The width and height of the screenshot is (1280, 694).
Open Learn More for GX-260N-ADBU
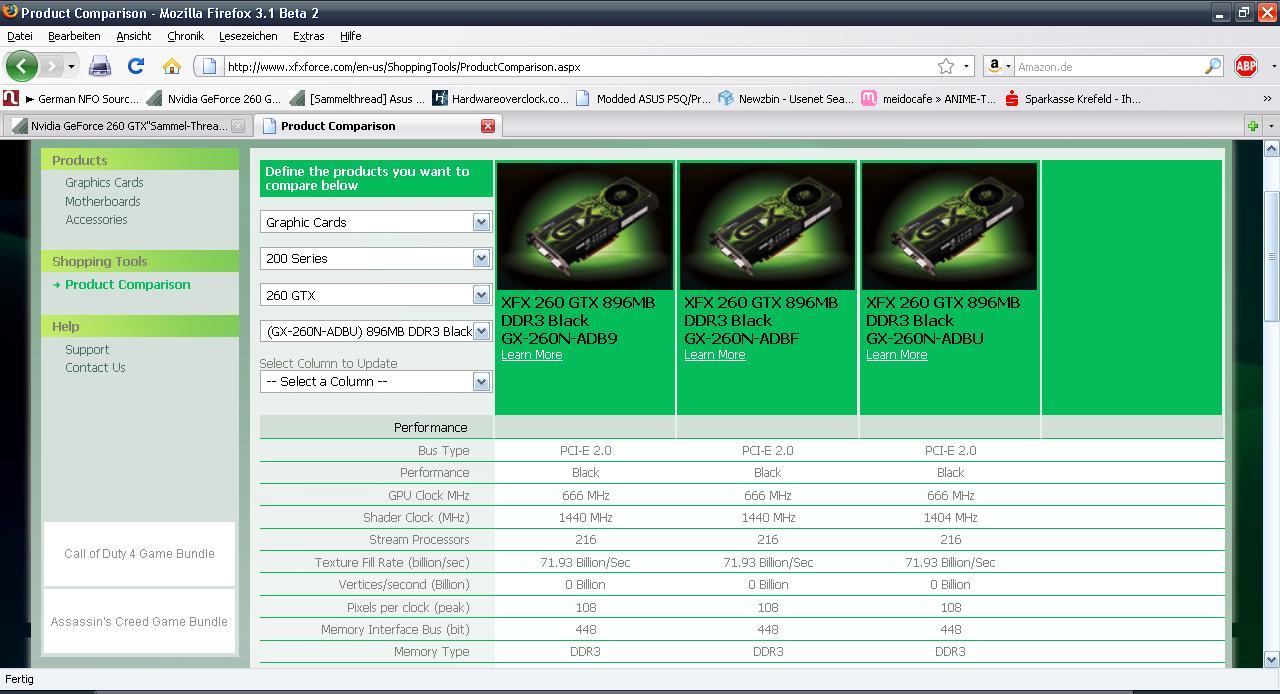(x=896, y=355)
